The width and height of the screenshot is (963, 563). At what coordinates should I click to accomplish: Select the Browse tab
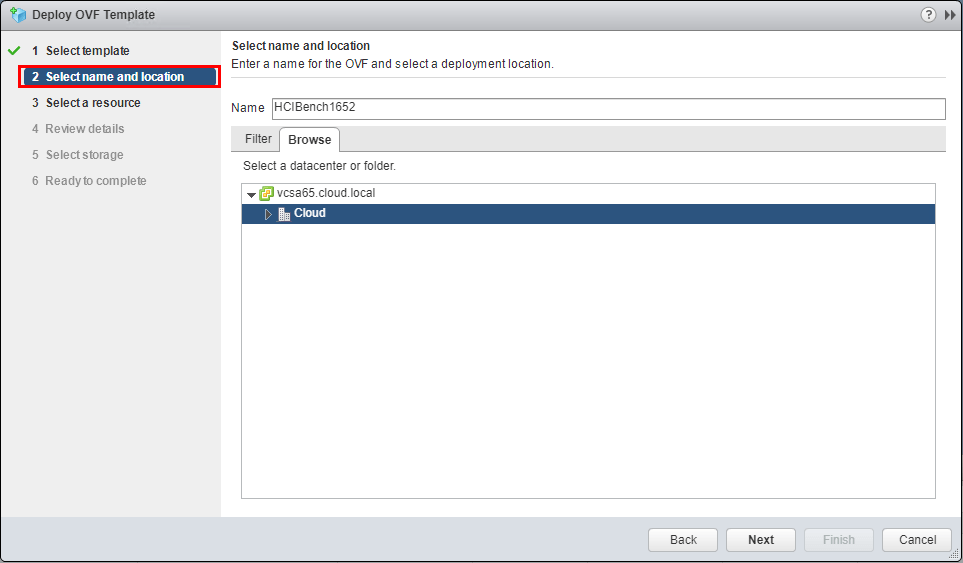[x=309, y=140]
